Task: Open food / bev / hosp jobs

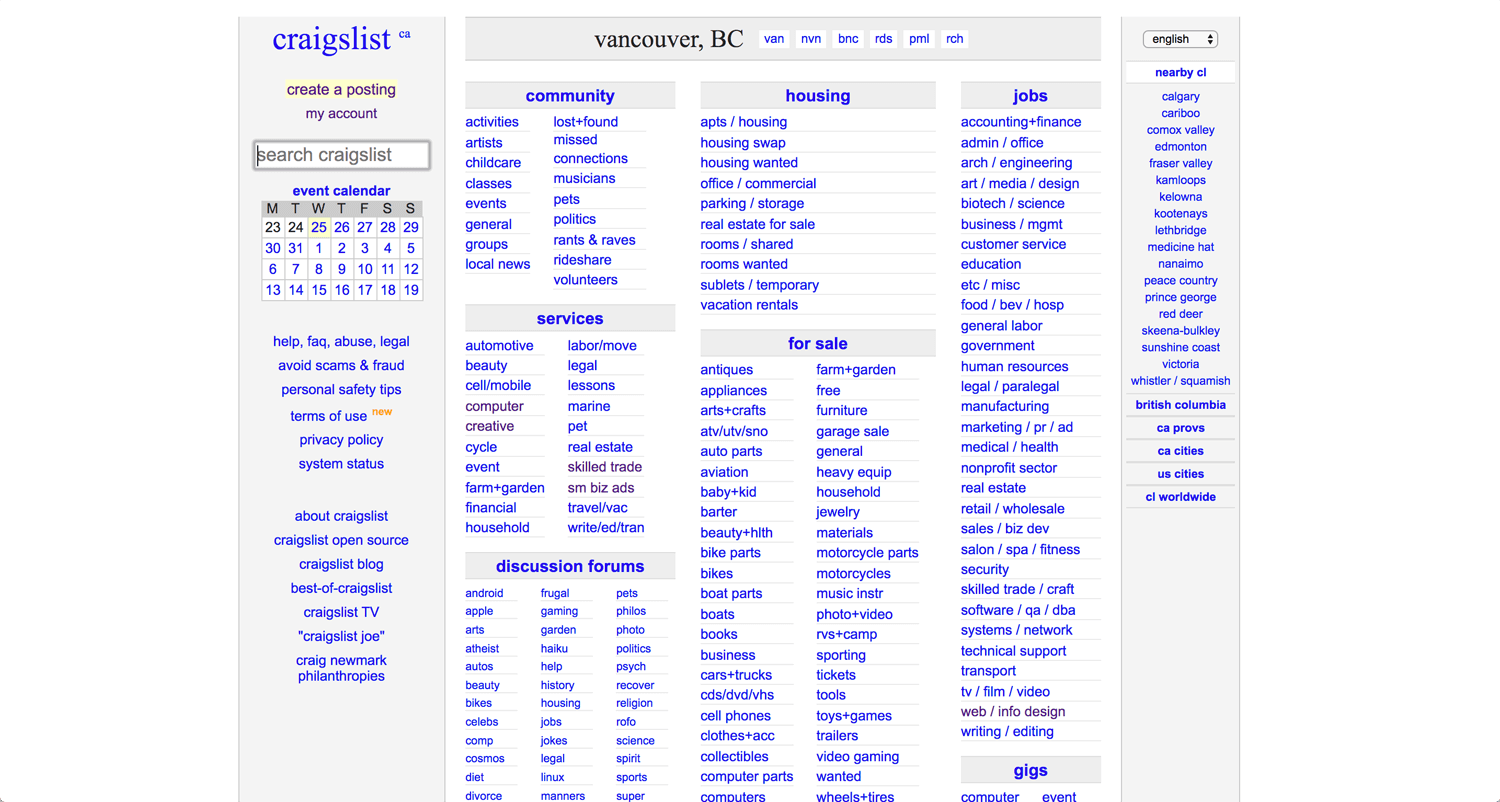Action: (x=1012, y=305)
